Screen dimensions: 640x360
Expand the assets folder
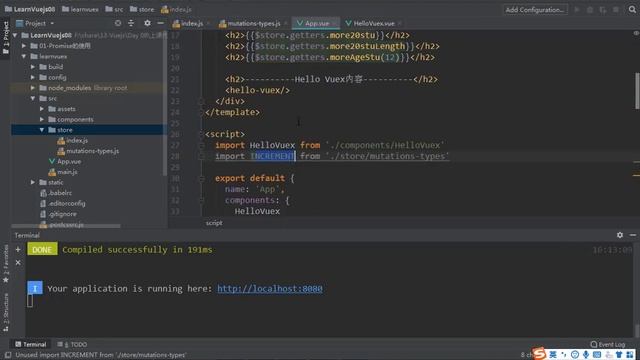(x=42, y=109)
